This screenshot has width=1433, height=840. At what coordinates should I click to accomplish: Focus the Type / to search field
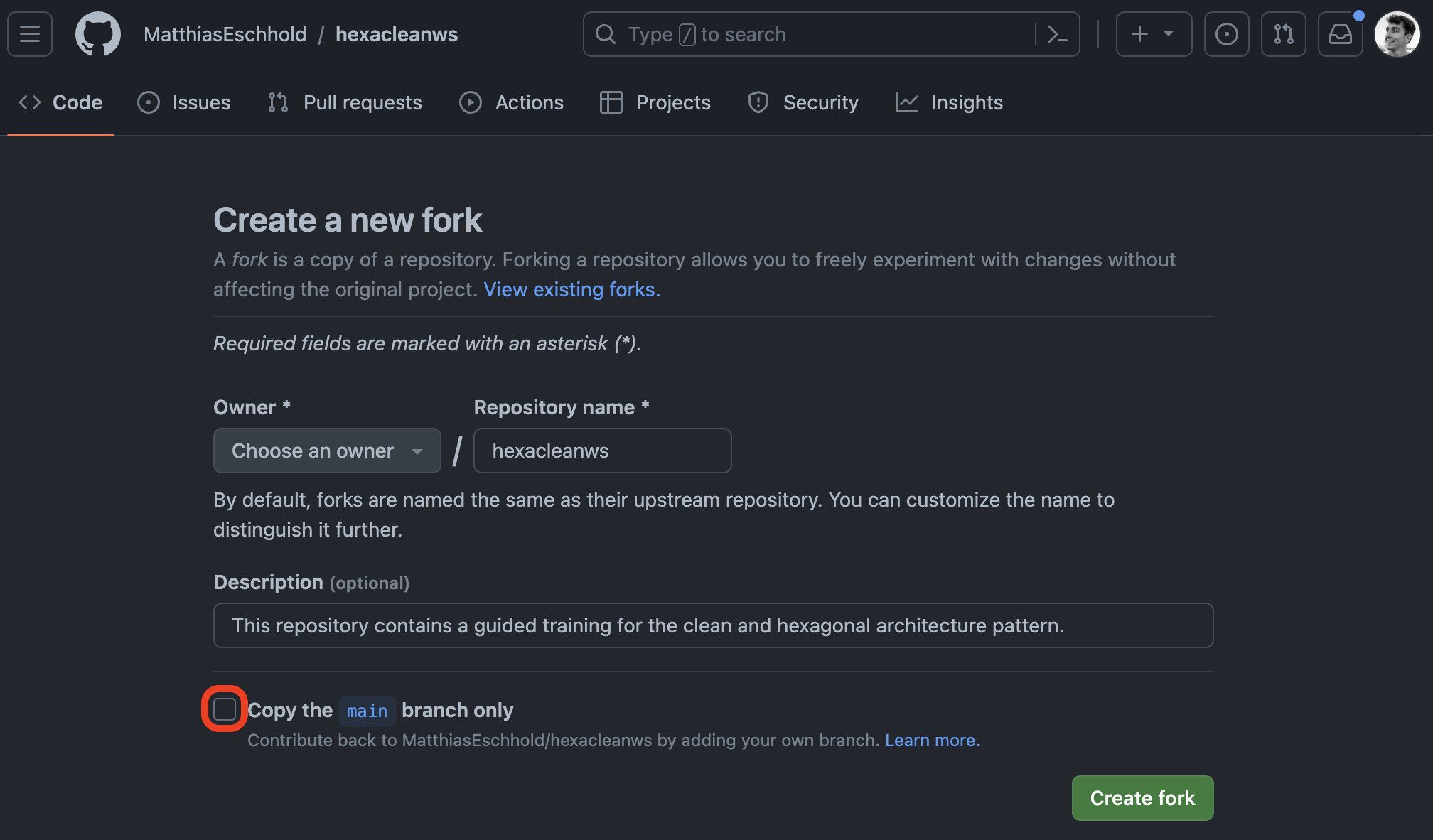pyautogui.click(x=831, y=34)
